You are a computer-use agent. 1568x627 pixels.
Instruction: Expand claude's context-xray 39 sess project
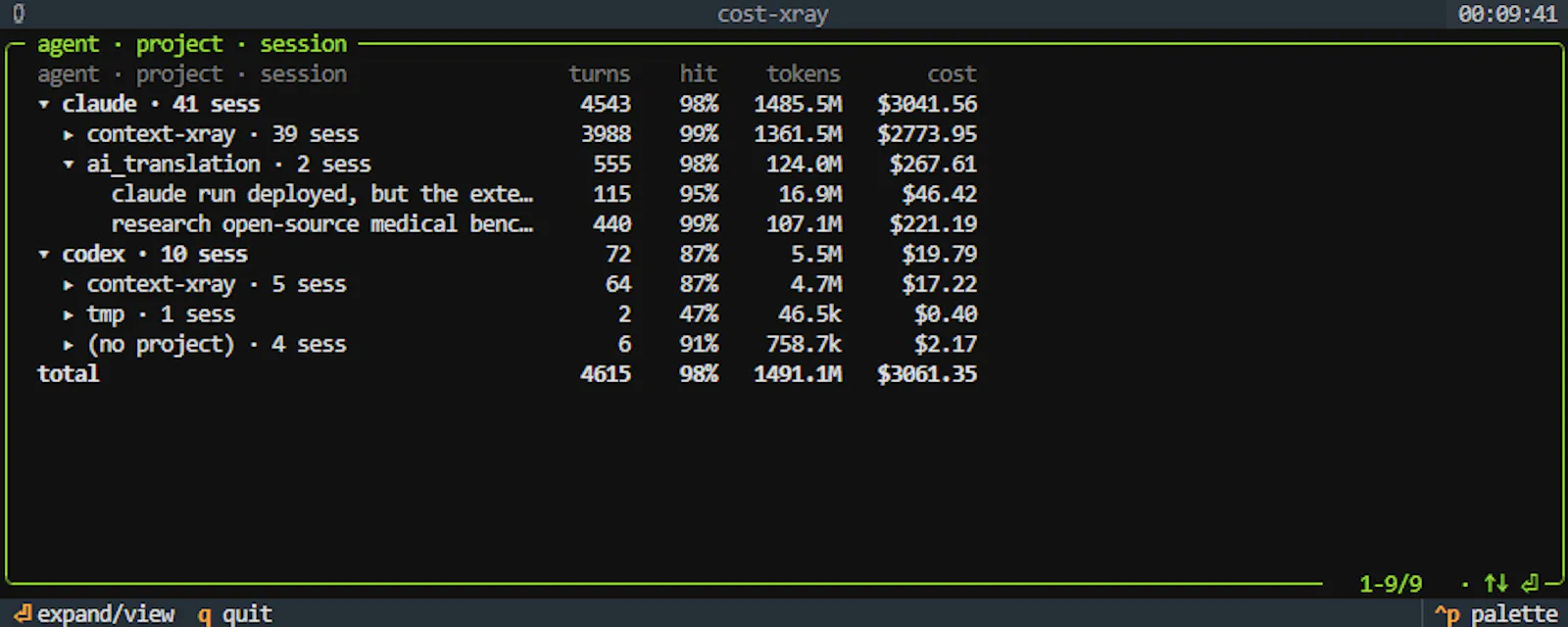click(x=69, y=134)
